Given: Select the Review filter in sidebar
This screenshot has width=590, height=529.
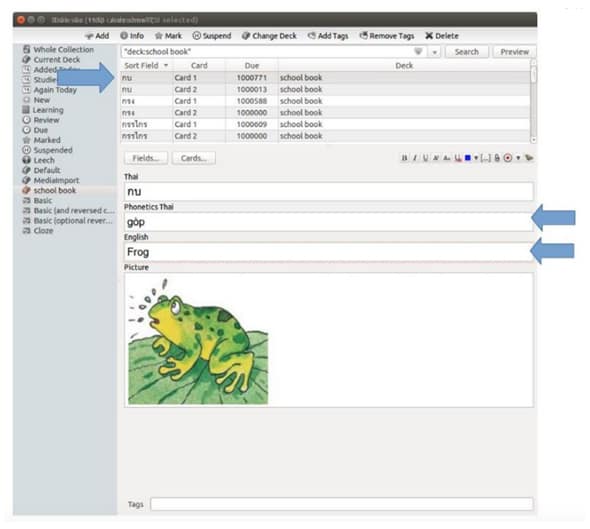Looking at the screenshot, I should (x=41, y=120).
